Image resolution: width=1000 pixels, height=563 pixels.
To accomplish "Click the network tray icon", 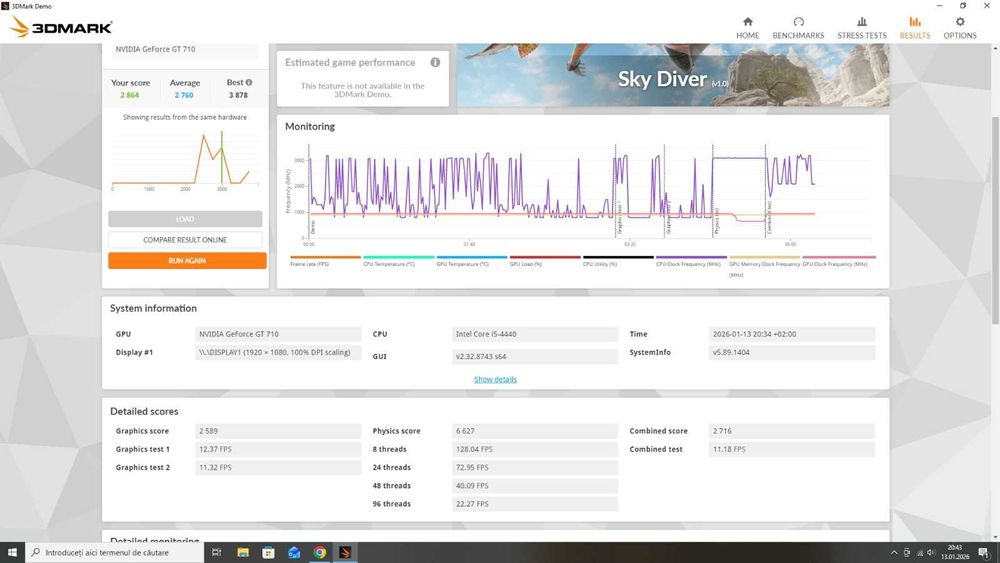I will tap(919, 553).
